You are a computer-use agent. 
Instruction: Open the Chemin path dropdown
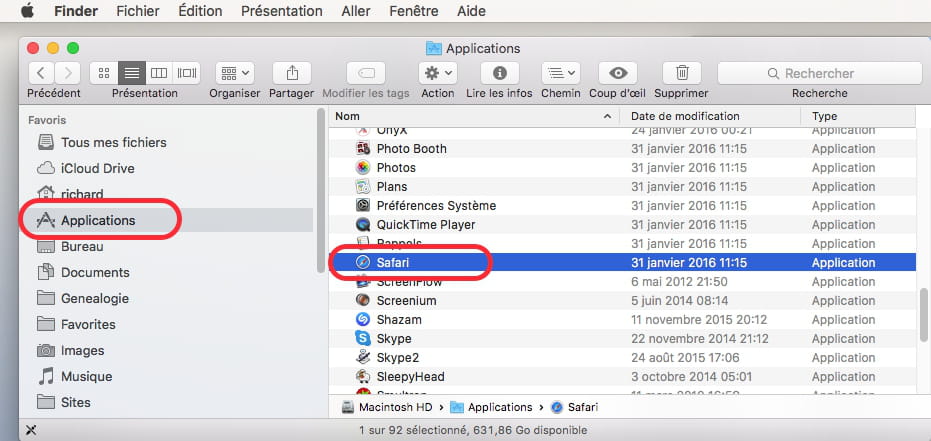click(560, 73)
